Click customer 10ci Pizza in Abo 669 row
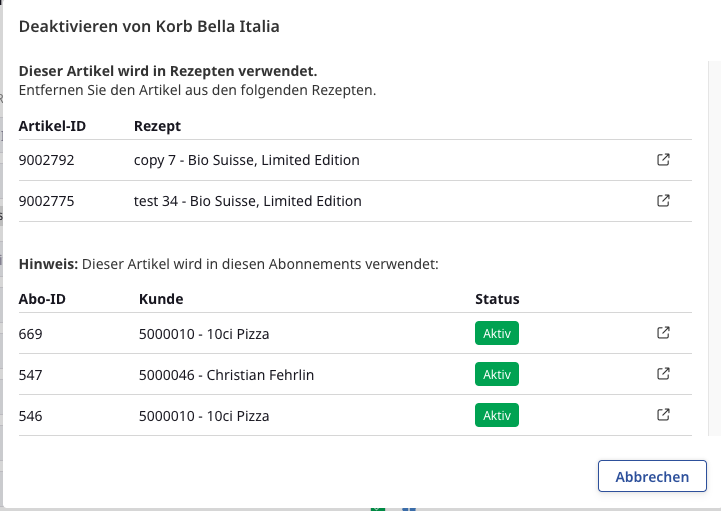 [x=204, y=333]
